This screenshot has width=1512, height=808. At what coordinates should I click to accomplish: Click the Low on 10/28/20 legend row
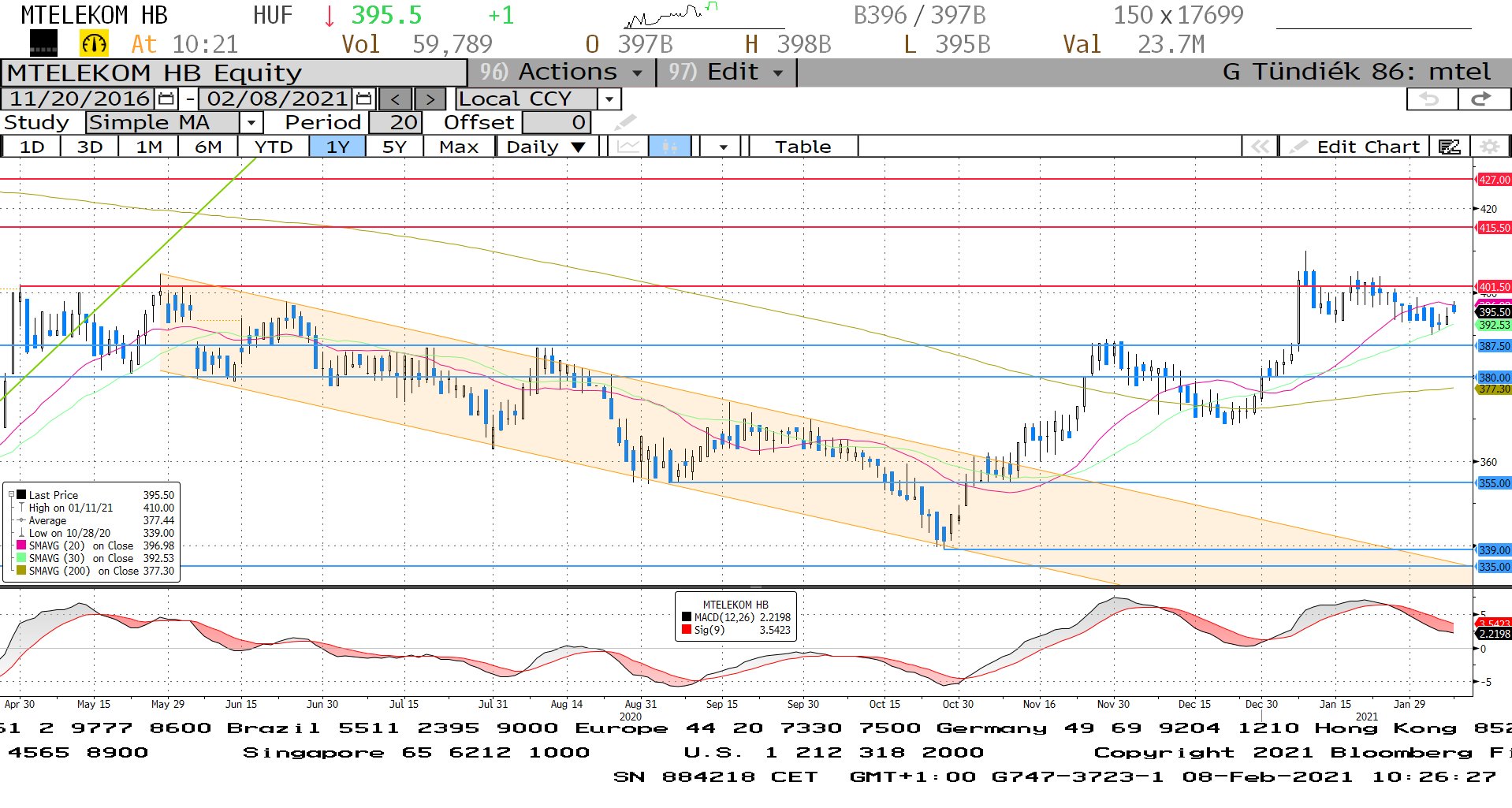96,533
